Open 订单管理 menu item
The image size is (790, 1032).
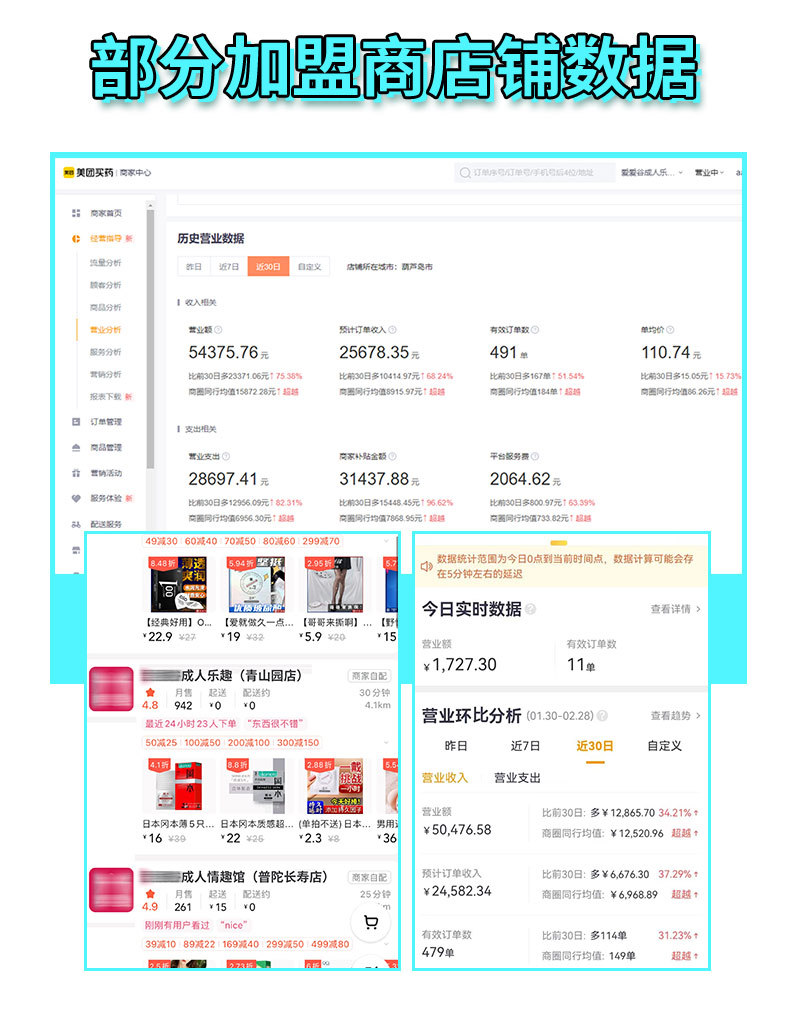click(106, 422)
